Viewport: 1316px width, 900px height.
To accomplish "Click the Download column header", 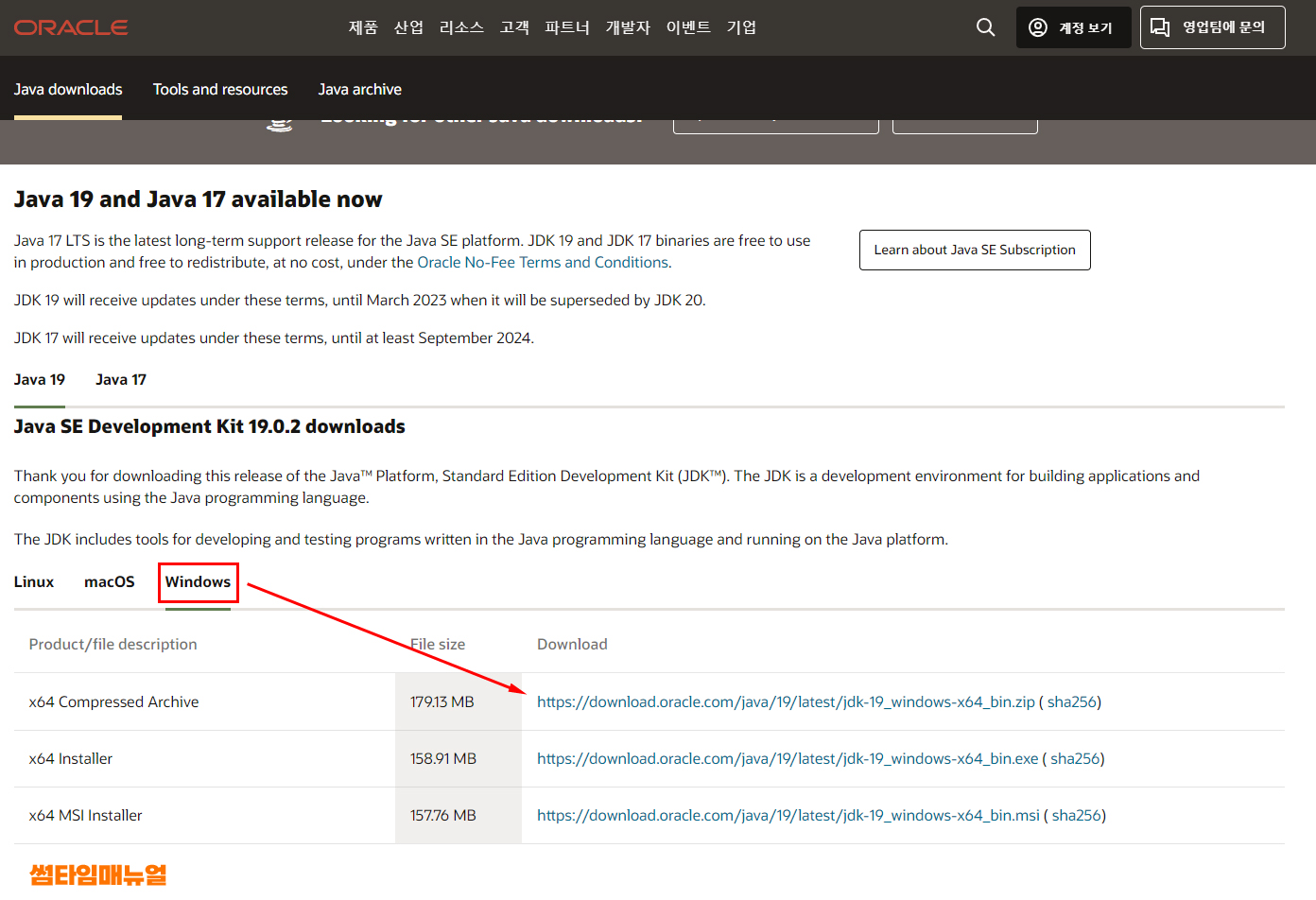I will (572, 644).
